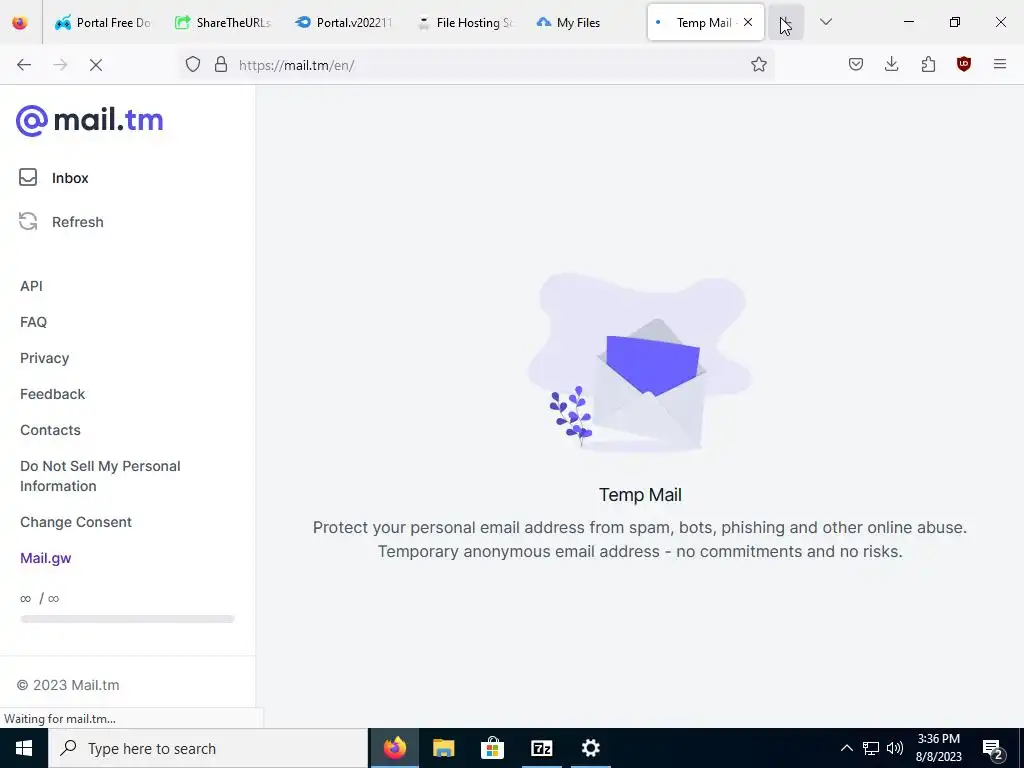Switch to the My Files tab
Image resolution: width=1024 pixels, height=768 pixels.
click(583, 22)
